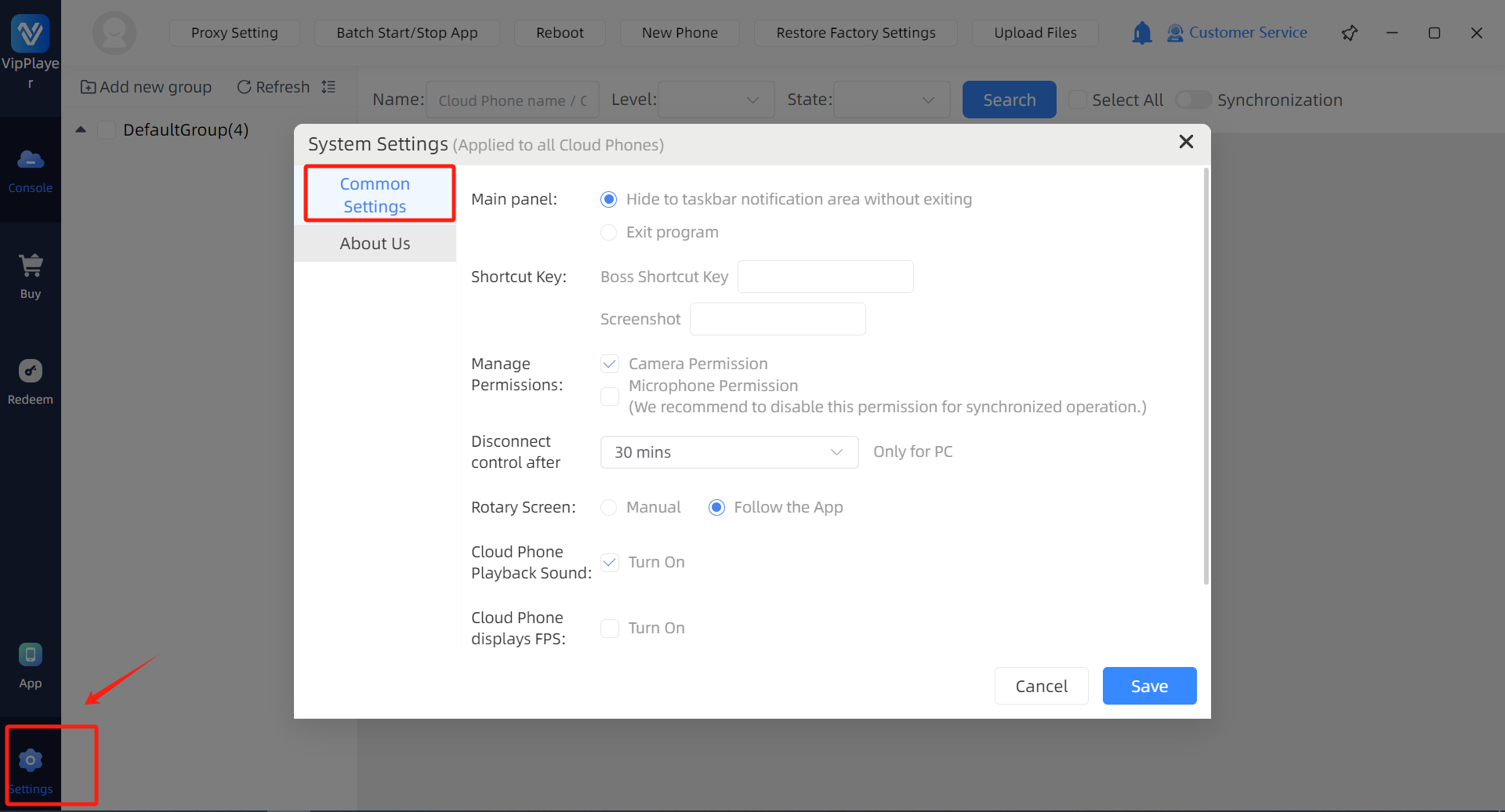
Task: Open the Disconnect control after 30 mins dropdown
Action: (729, 452)
